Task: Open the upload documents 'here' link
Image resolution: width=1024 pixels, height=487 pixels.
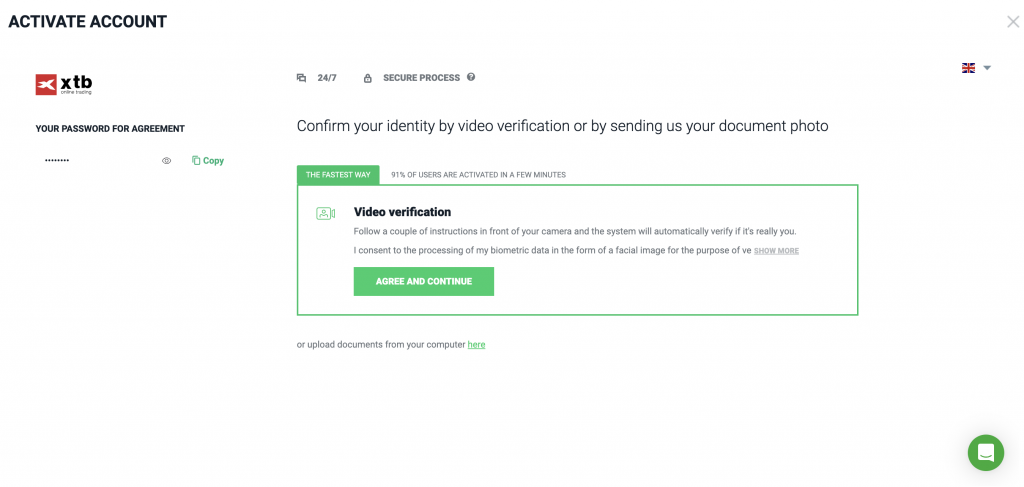Action: (476, 345)
